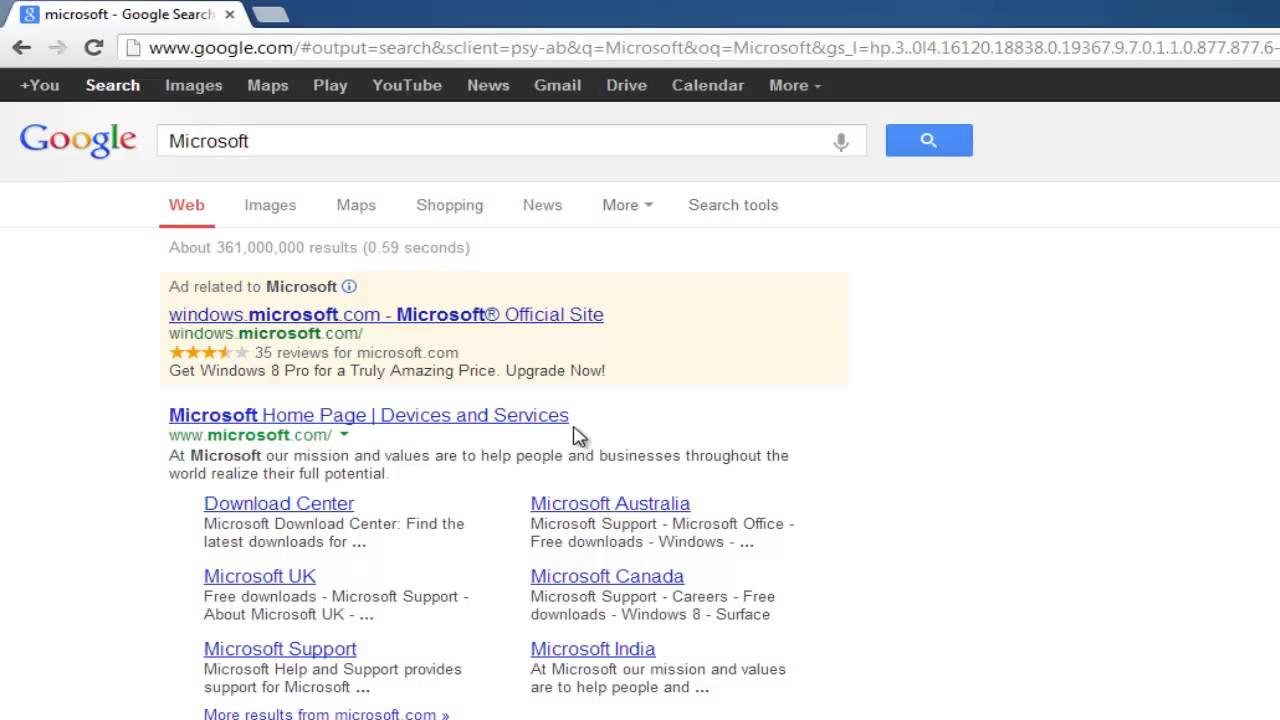Open Drive from the black bar
The height and width of the screenshot is (720, 1280).
tap(626, 85)
